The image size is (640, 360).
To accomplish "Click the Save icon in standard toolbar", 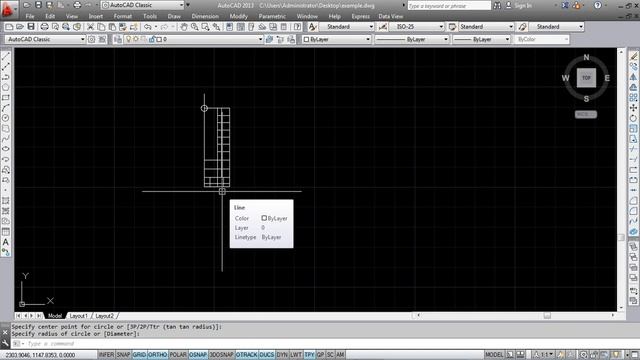I will (31, 27).
